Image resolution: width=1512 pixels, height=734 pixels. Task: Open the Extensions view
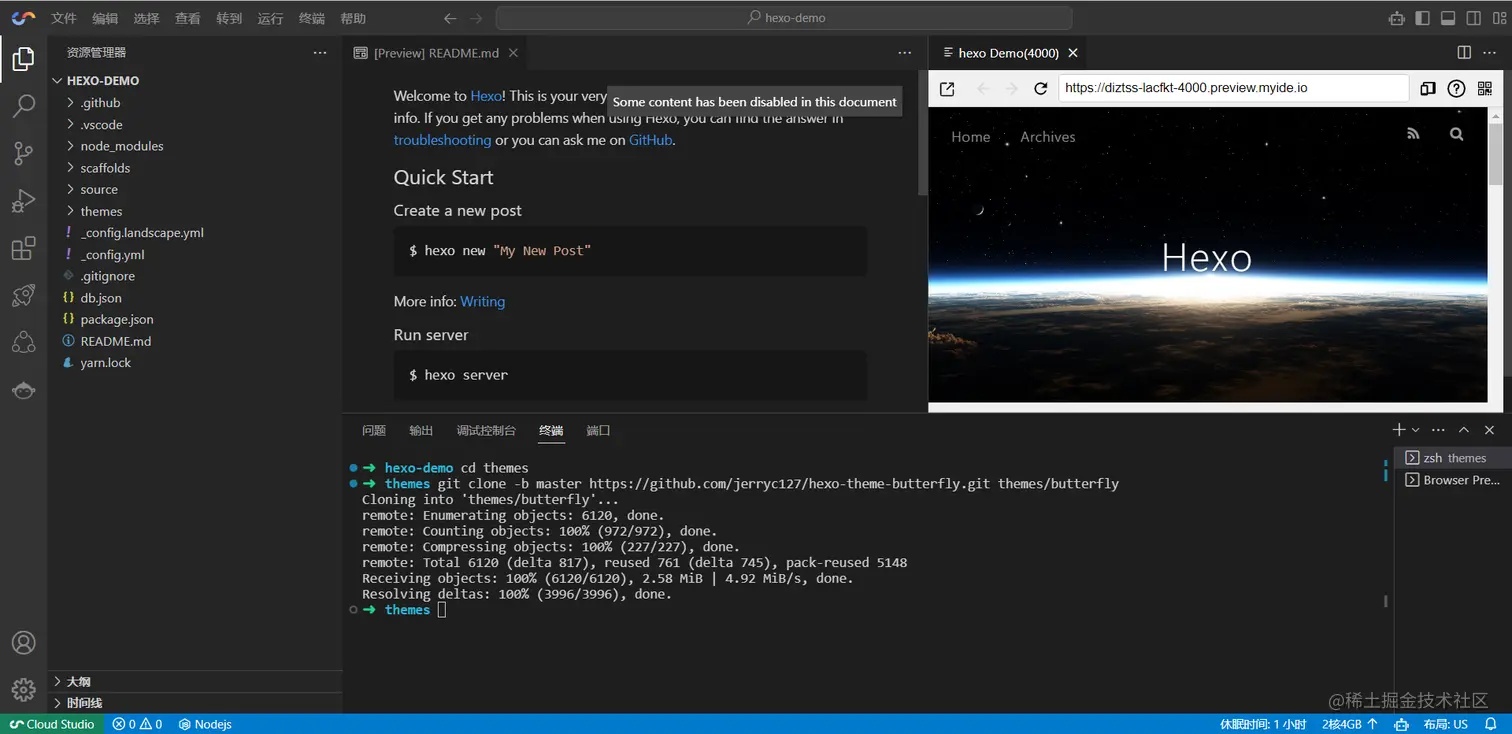tap(23, 249)
